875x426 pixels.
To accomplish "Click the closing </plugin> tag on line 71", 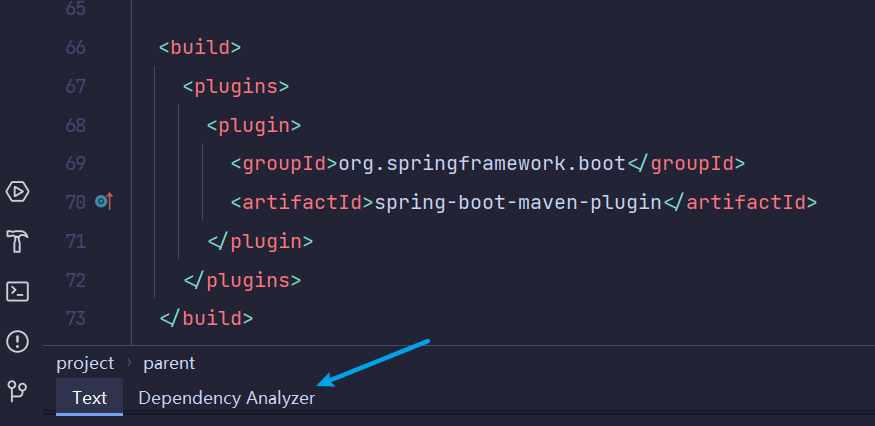I will pyautogui.click(x=260, y=241).
